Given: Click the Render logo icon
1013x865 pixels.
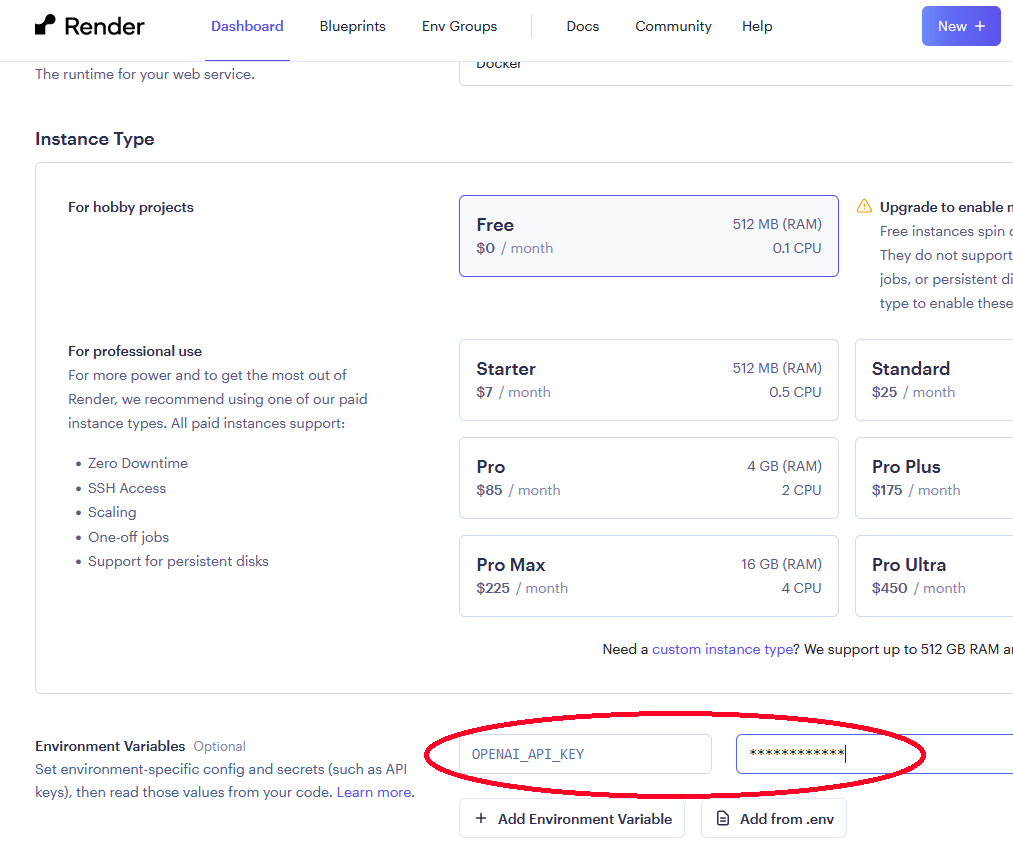Looking at the screenshot, I should (x=45, y=26).
